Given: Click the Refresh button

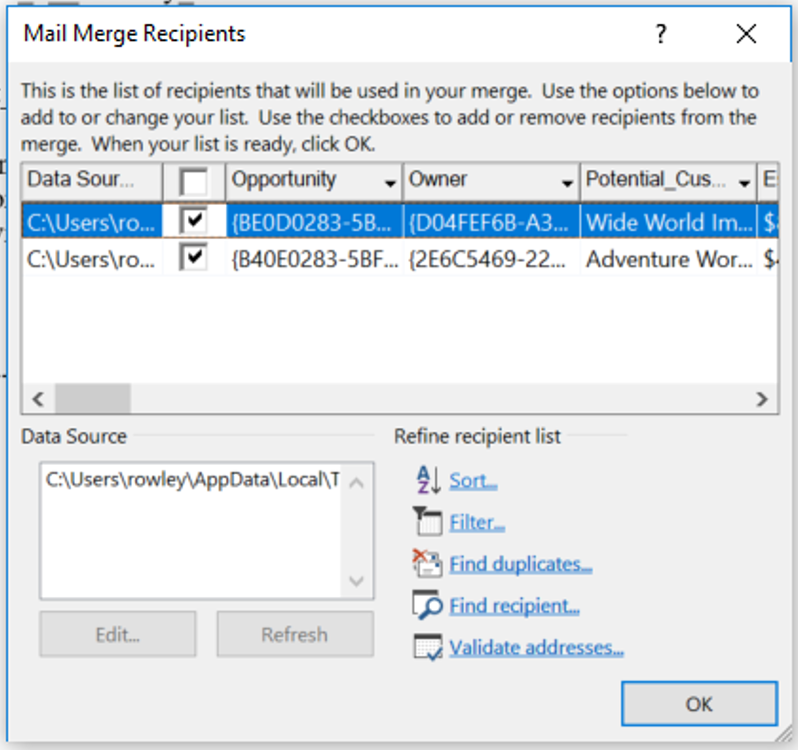Looking at the screenshot, I should pos(295,634).
